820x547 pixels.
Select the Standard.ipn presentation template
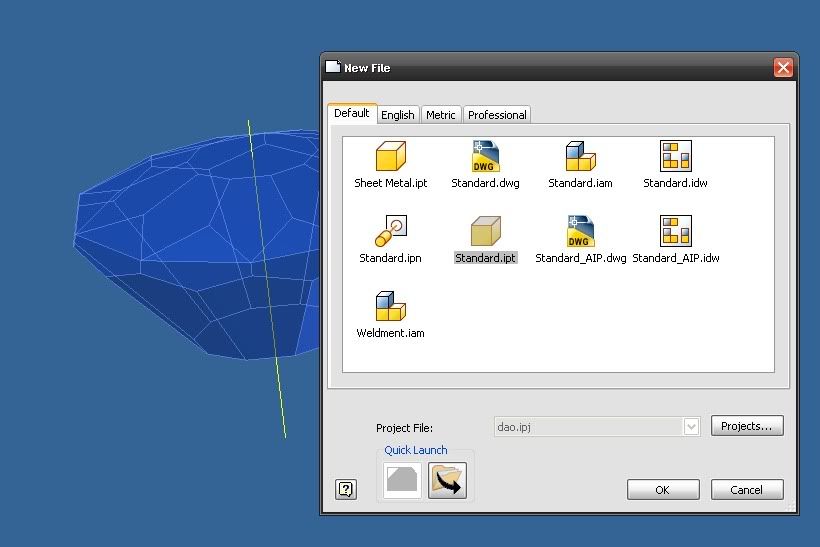[x=390, y=232]
